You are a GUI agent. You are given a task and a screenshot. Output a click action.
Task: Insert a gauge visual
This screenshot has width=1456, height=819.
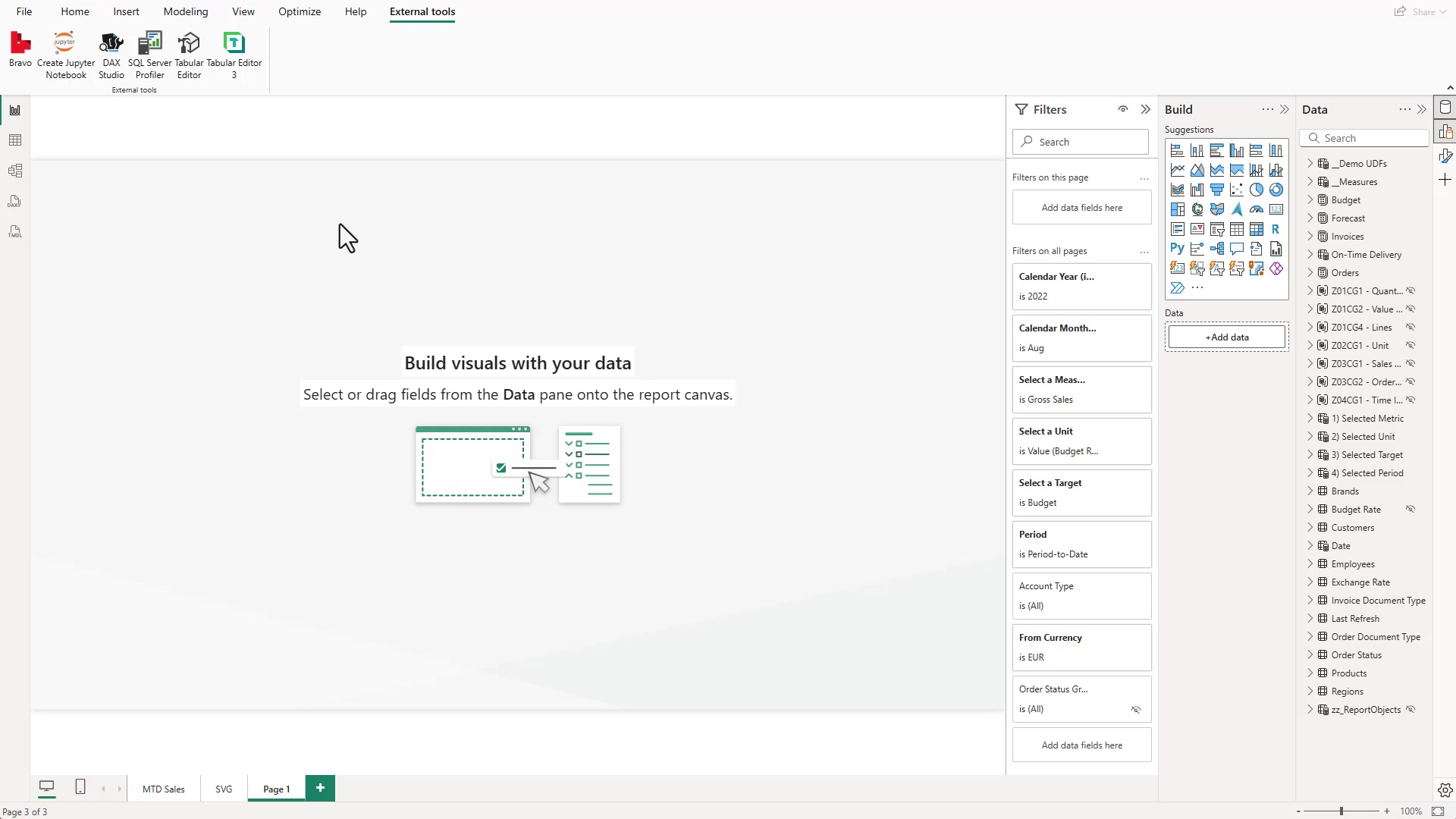tap(1257, 209)
